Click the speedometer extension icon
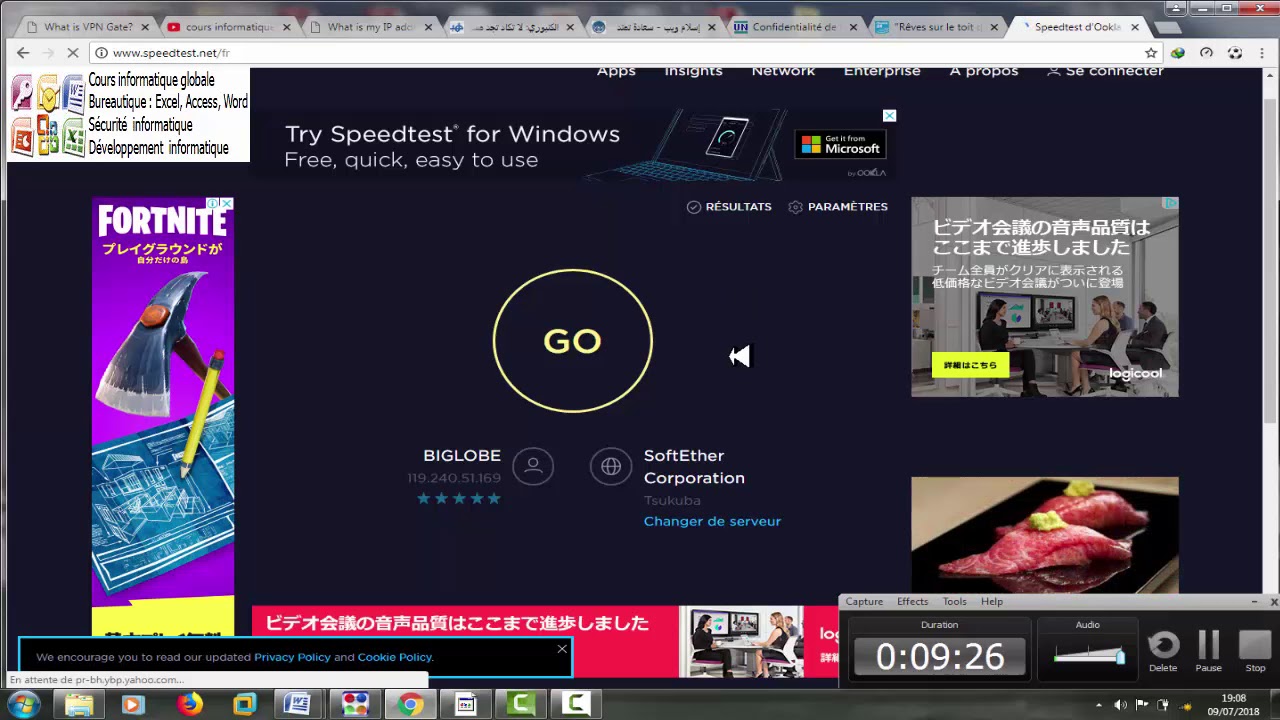The width and height of the screenshot is (1280, 720). coord(1206,53)
